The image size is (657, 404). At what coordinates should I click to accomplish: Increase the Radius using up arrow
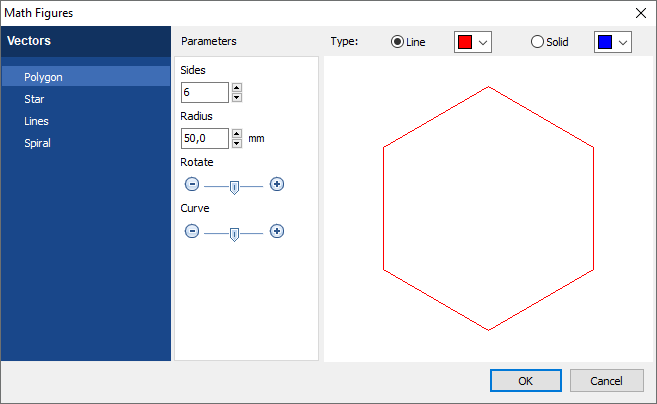237,134
